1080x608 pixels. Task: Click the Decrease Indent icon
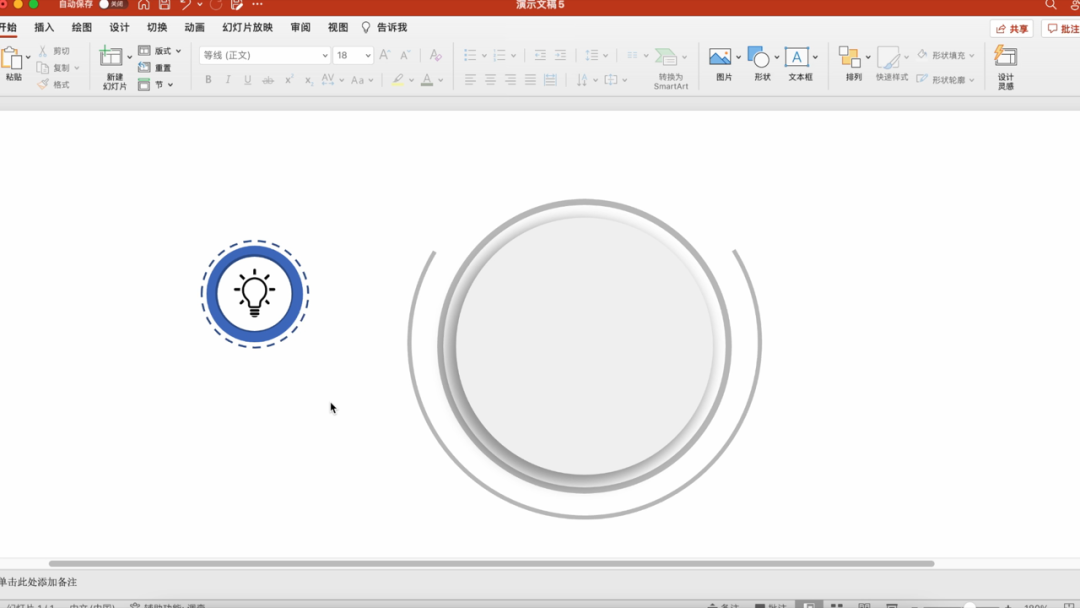click(x=540, y=55)
